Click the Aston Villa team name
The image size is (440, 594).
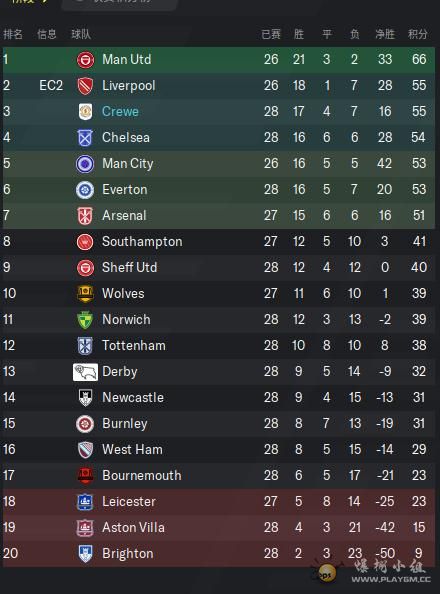click(133, 527)
